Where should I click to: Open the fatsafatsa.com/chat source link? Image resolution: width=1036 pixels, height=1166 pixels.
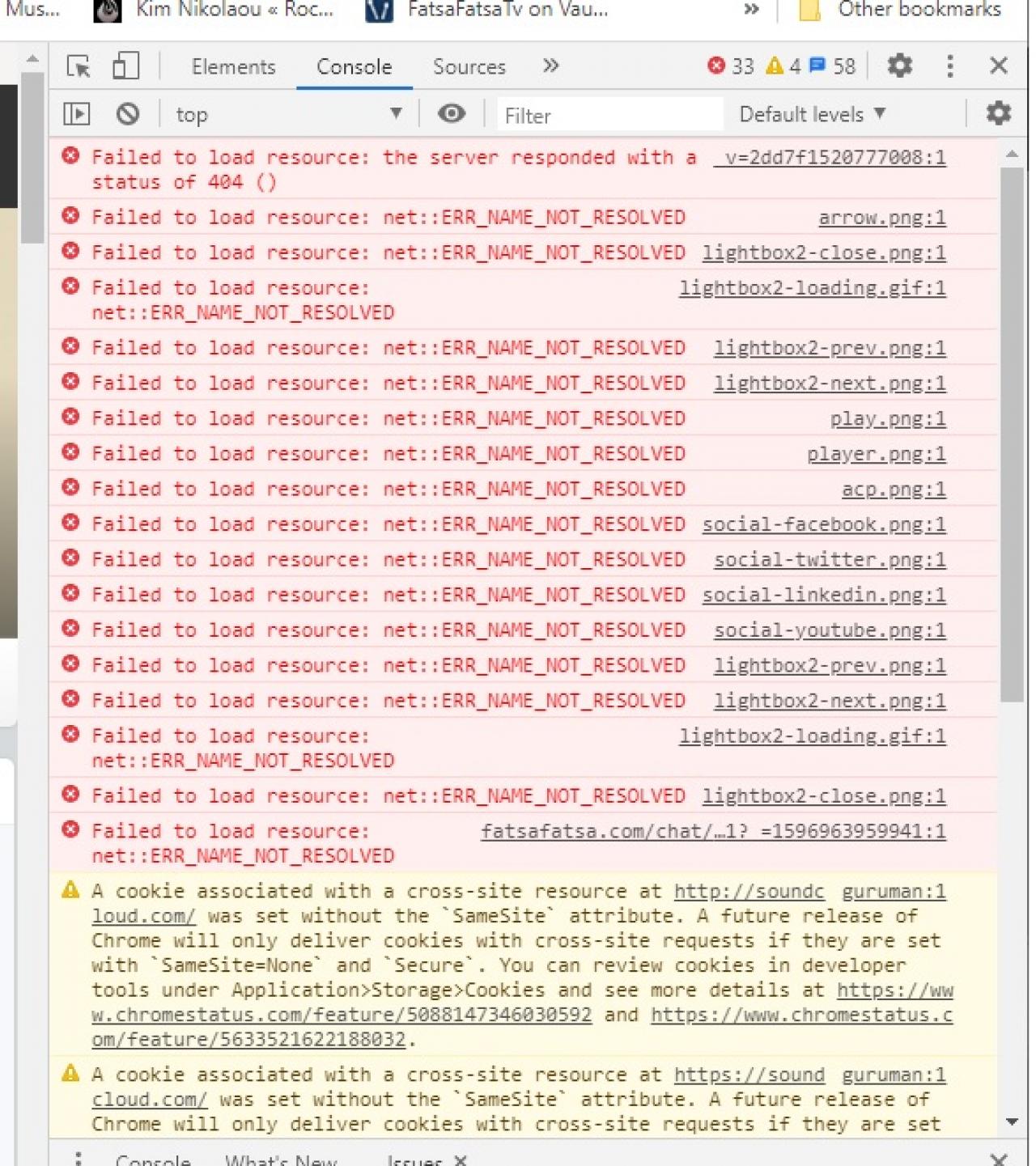coord(713,831)
